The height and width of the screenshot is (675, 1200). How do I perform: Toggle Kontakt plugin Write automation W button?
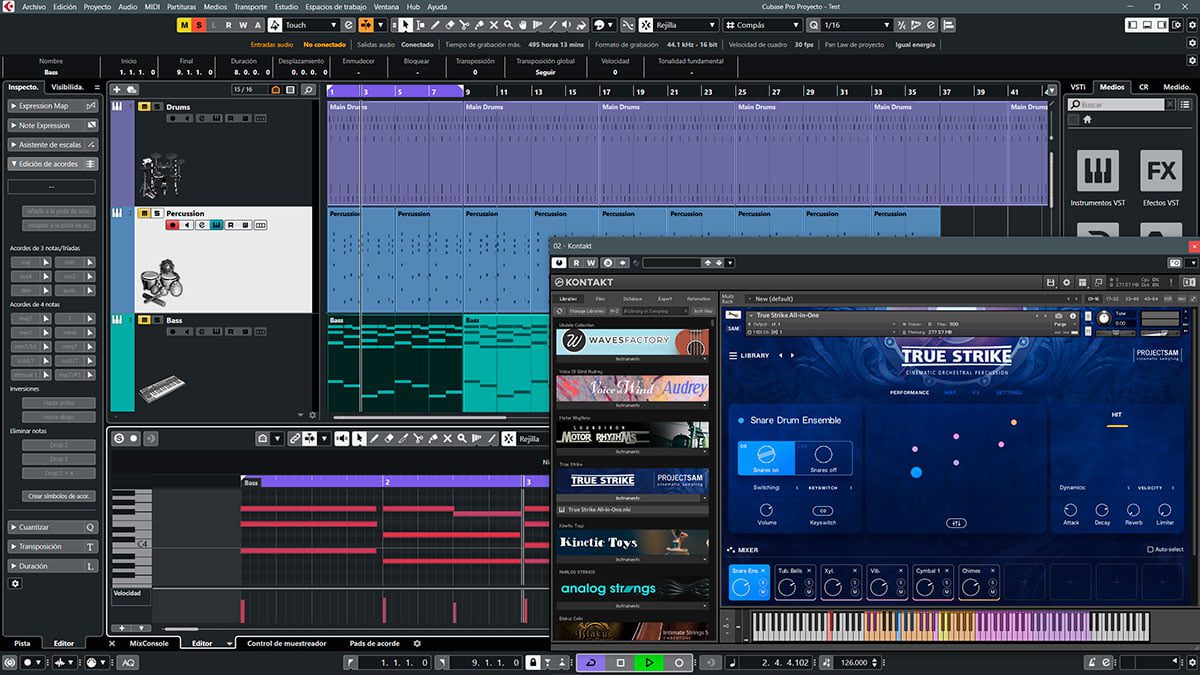592,262
